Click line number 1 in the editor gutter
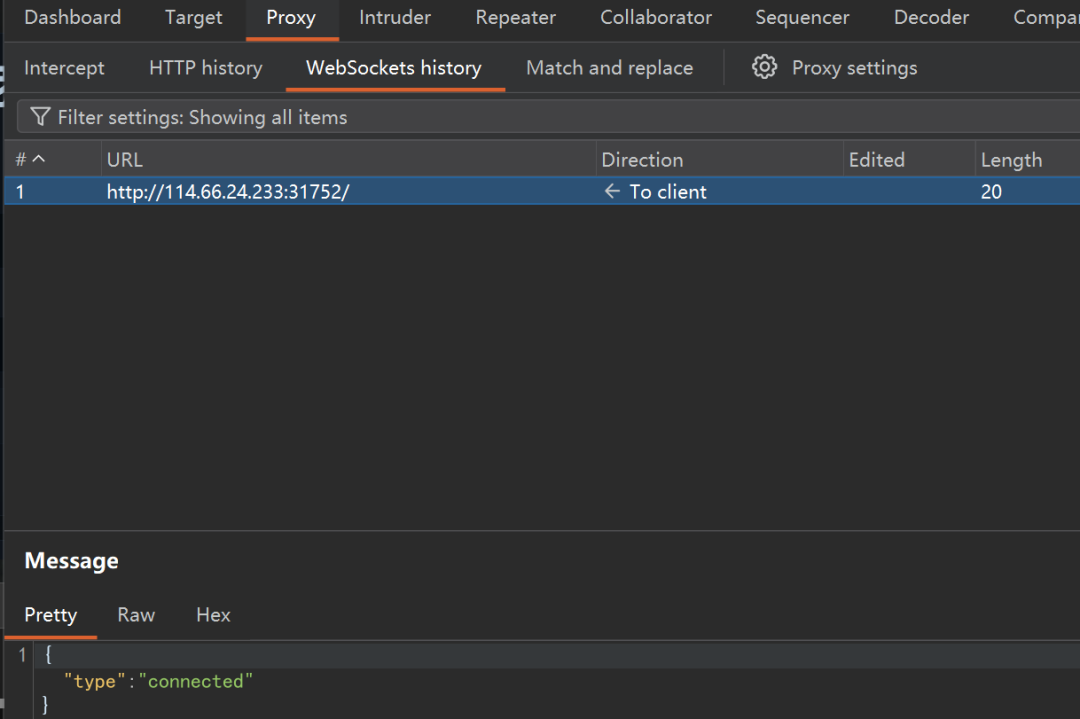Screen dimensions: 1080x719 pyautogui.click(x=22, y=655)
